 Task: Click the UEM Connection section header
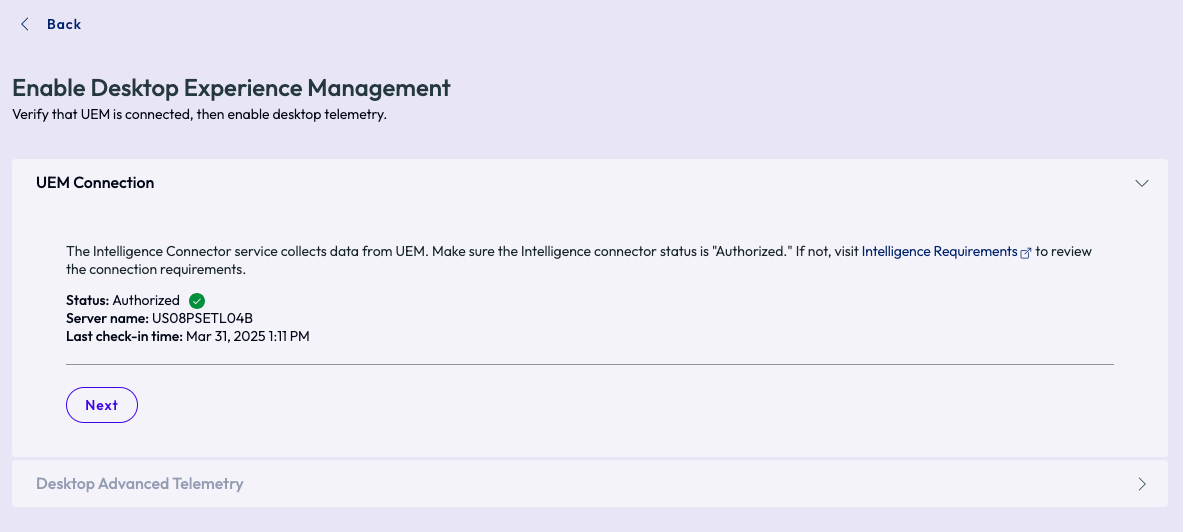tap(95, 183)
